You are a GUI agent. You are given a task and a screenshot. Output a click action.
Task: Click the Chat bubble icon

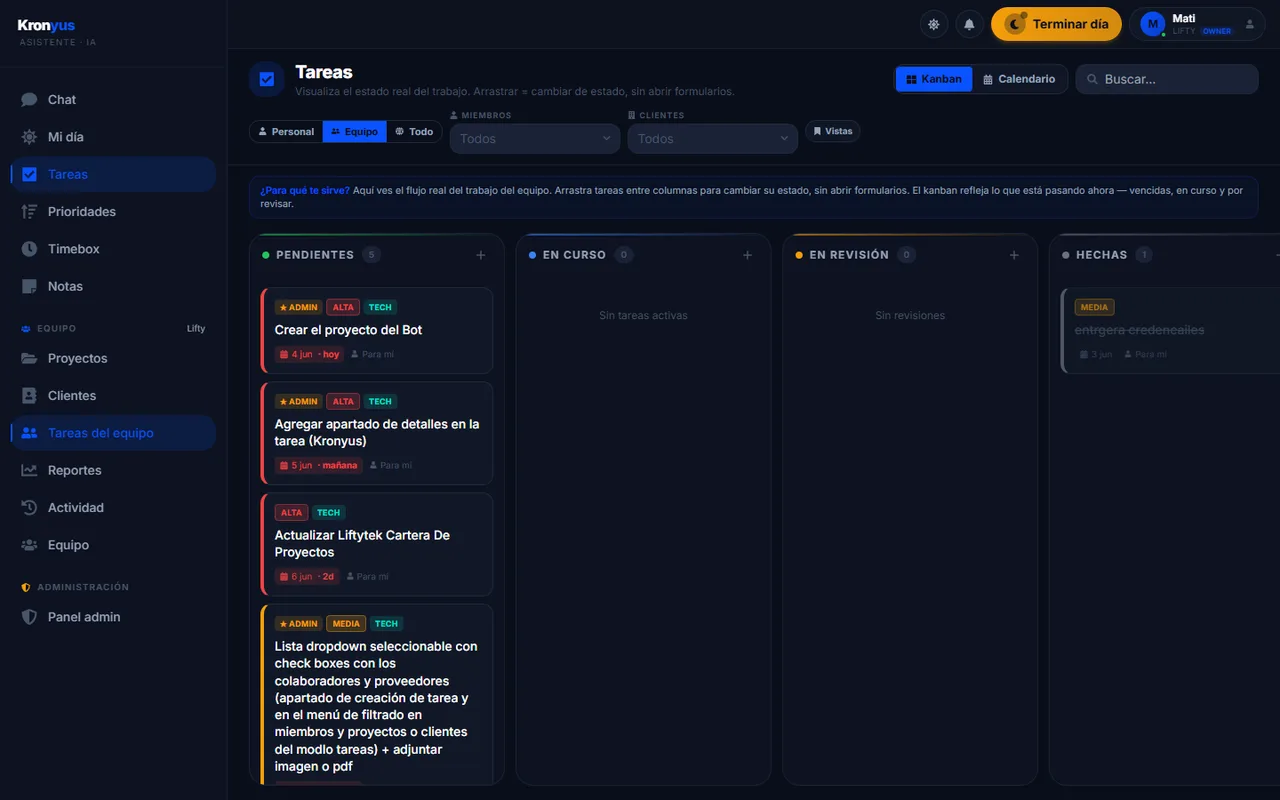coord(29,100)
